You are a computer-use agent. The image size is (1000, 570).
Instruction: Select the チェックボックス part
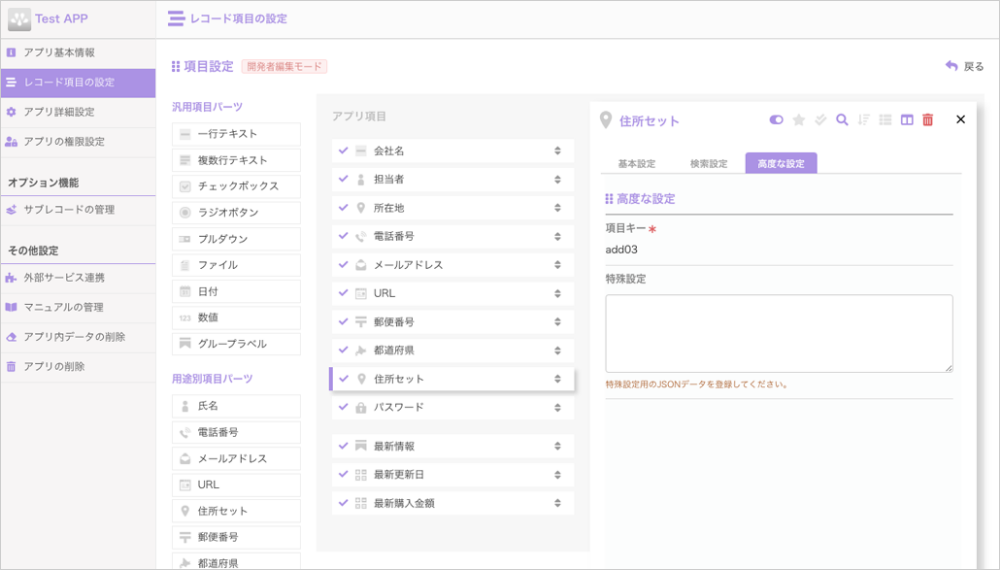click(236, 186)
